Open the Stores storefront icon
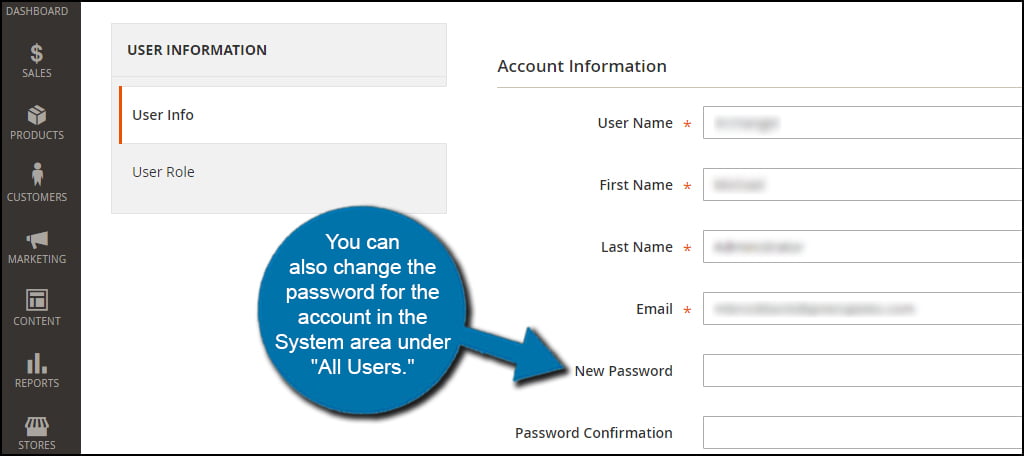The width and height of the screenshot is (1024, 456). [x=37, y=426]
